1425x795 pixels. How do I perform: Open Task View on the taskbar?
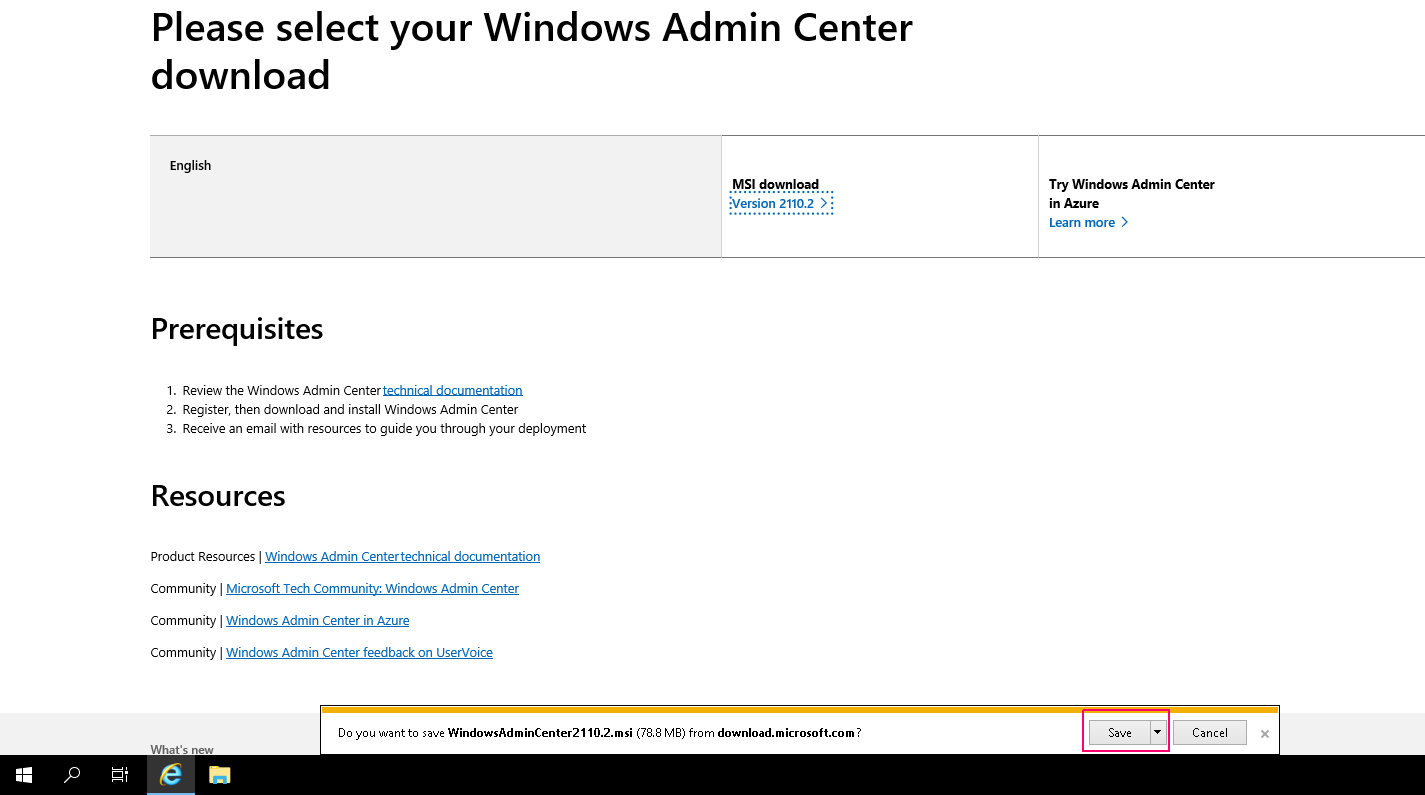(x=120, y=775)
